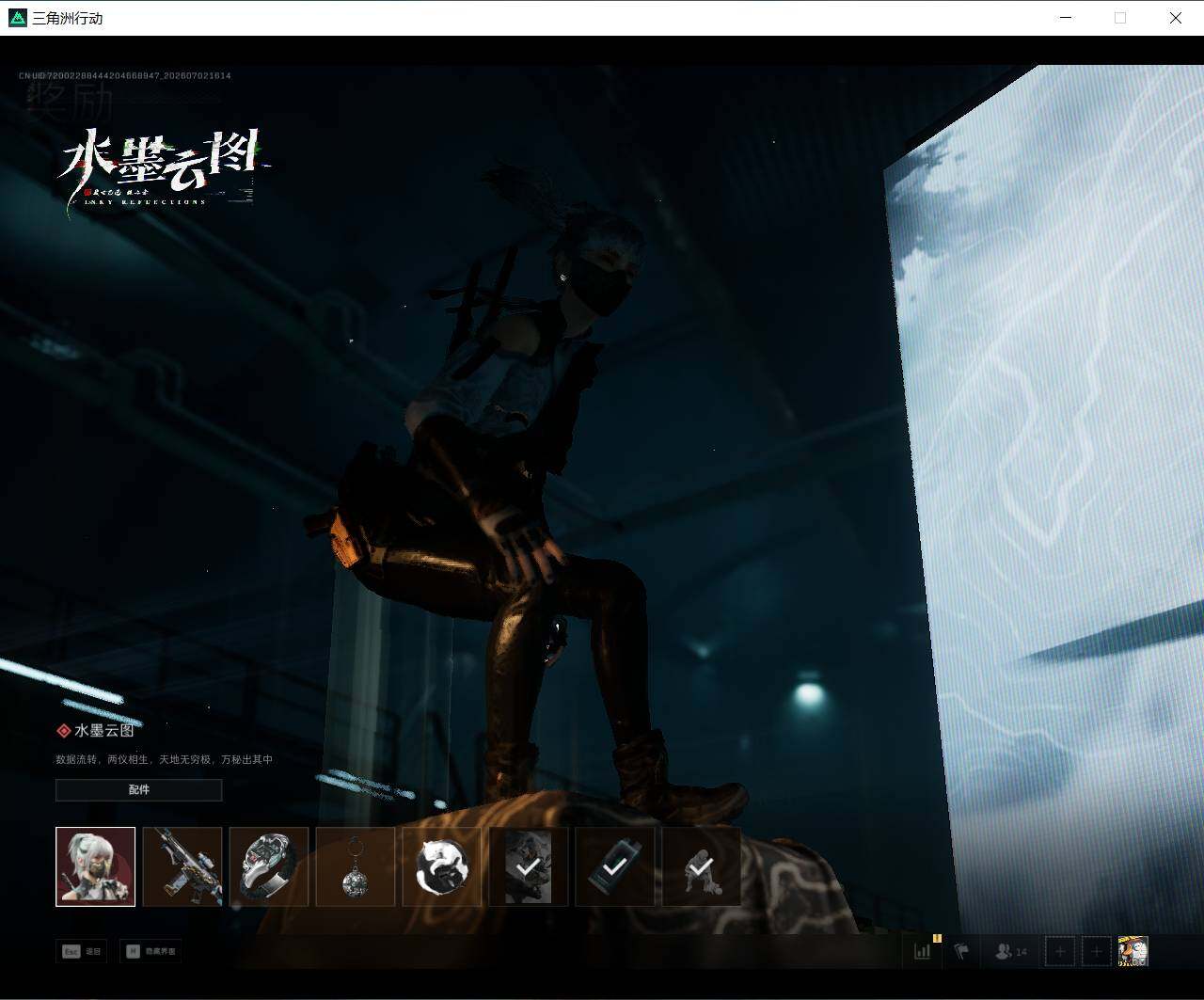
Task: Select the yin-yang emblem reward
Action: (x=442, y=866)
